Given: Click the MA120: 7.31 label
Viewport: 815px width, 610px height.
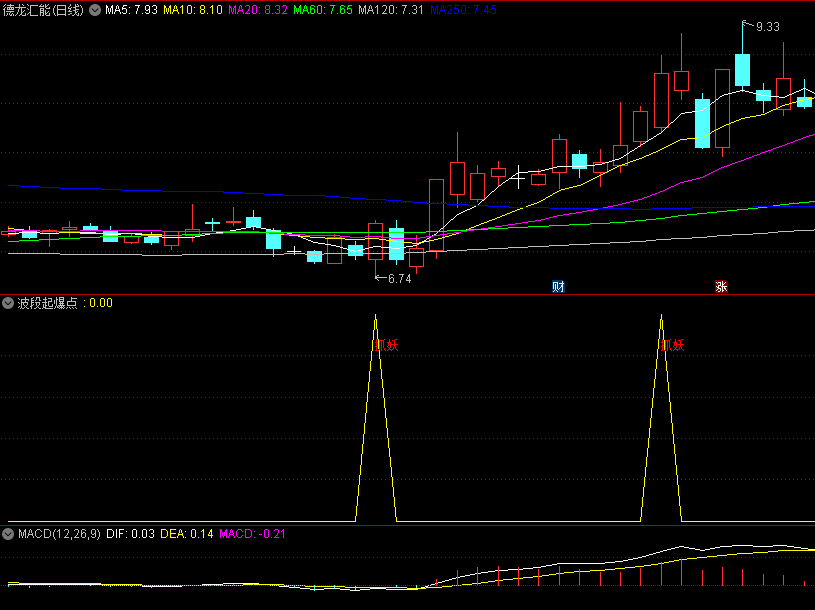Looking at the screenshot, I should [x=391, y=10].
